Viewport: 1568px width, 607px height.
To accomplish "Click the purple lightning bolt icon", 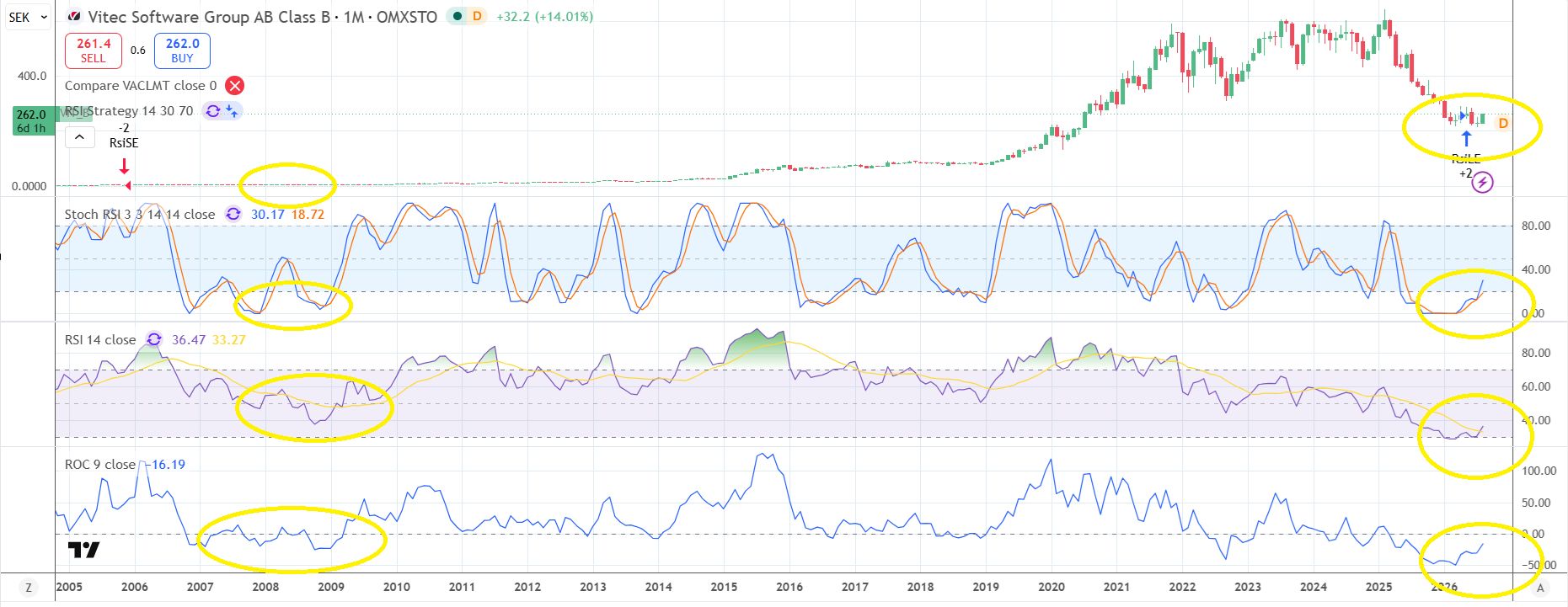I will click(1482, 182).
